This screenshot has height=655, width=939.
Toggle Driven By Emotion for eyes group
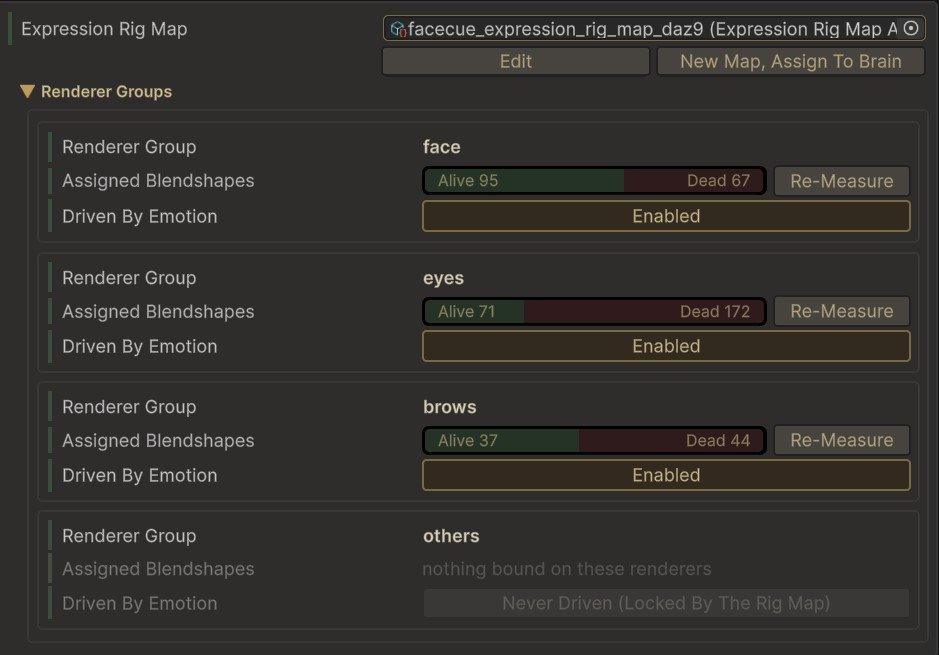click(x=666, y=346)
